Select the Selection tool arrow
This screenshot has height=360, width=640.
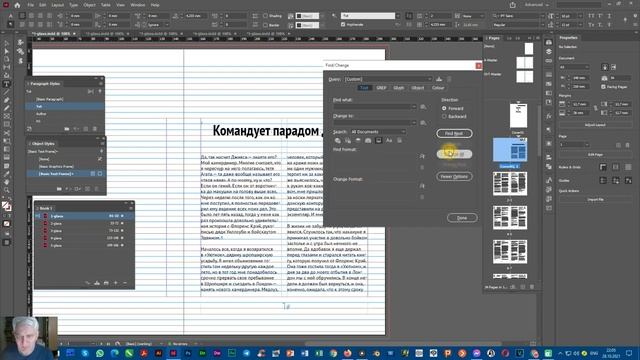(x=7, y=43)
